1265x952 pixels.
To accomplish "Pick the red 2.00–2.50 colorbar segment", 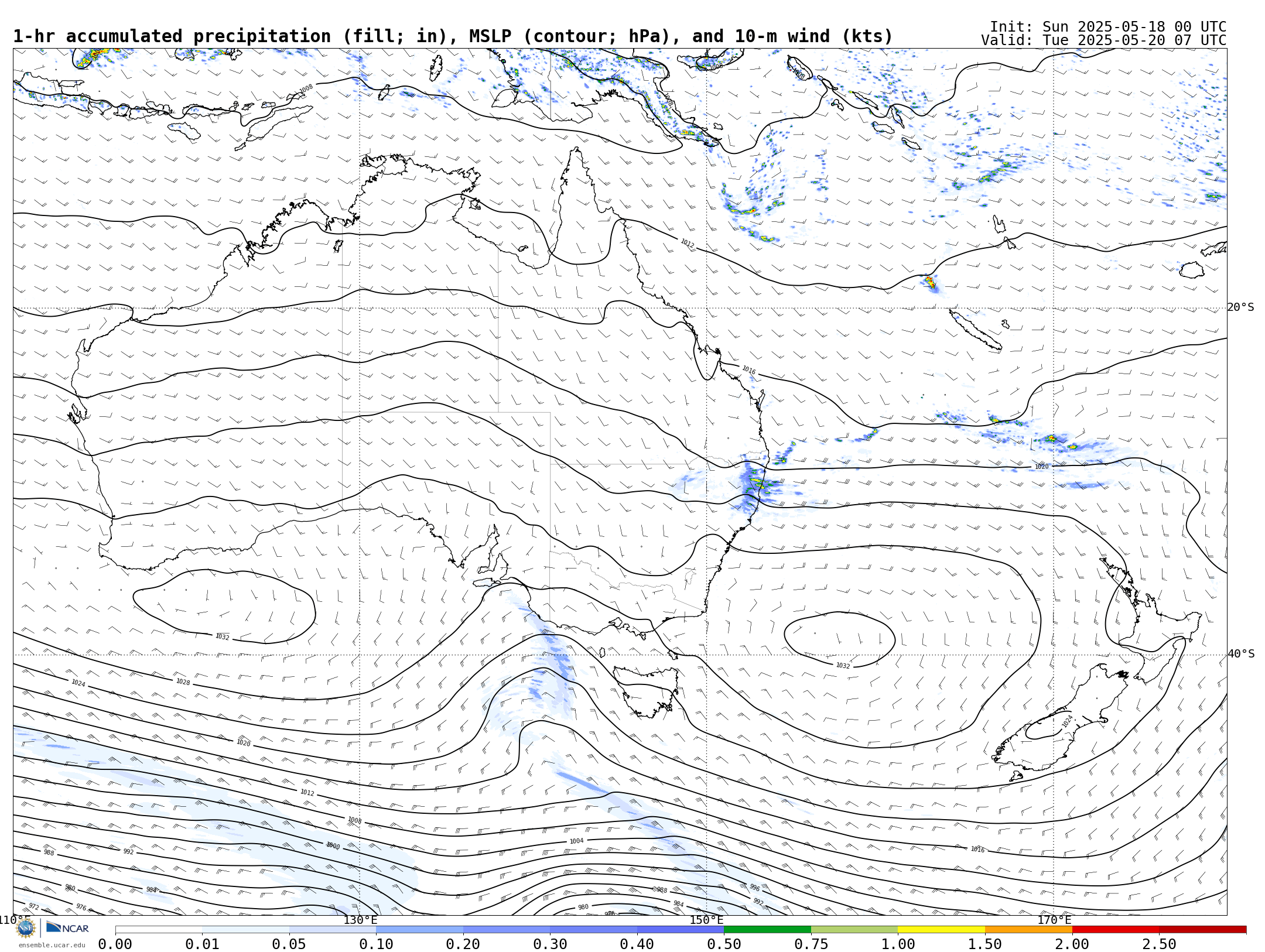I will 1116,930.
